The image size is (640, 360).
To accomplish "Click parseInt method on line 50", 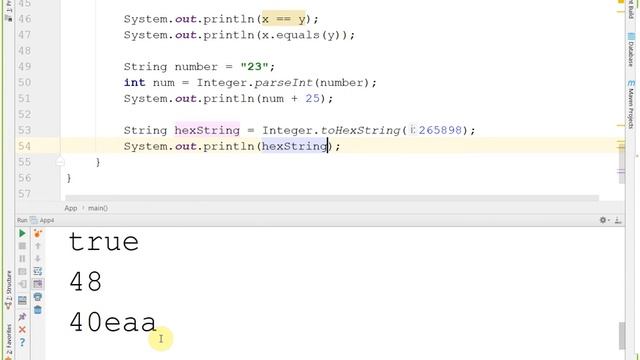I will coord(283,82).
